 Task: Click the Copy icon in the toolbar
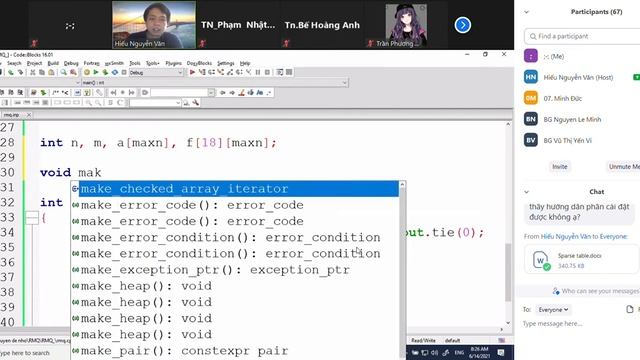tap(42, 72)
